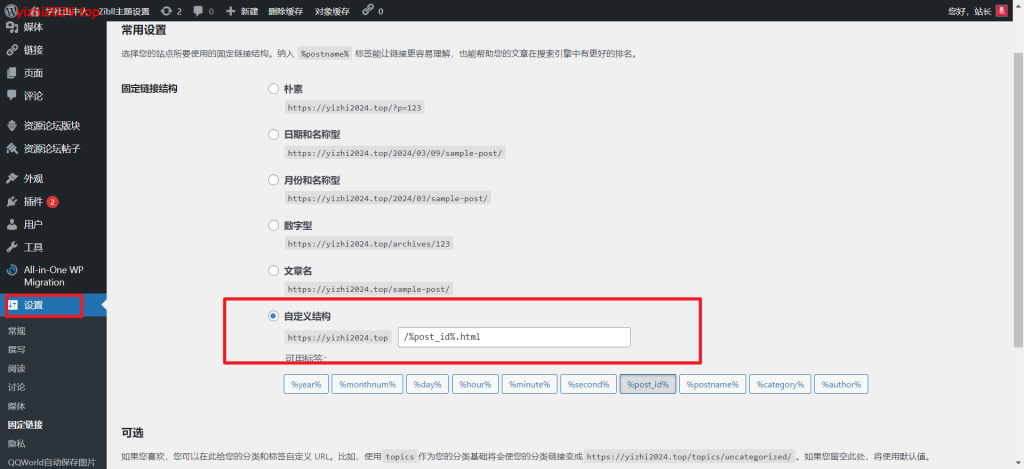Click the user avatar at top right
This screenshot has height=469, width=1024.
[x=1001, y=11]
